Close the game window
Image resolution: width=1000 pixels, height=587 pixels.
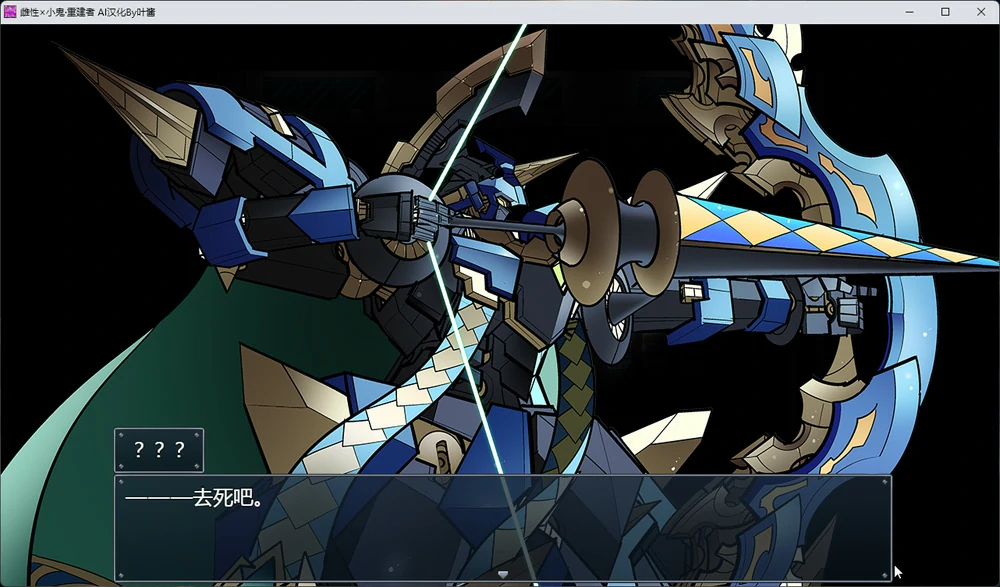click(x=981, y=11)
